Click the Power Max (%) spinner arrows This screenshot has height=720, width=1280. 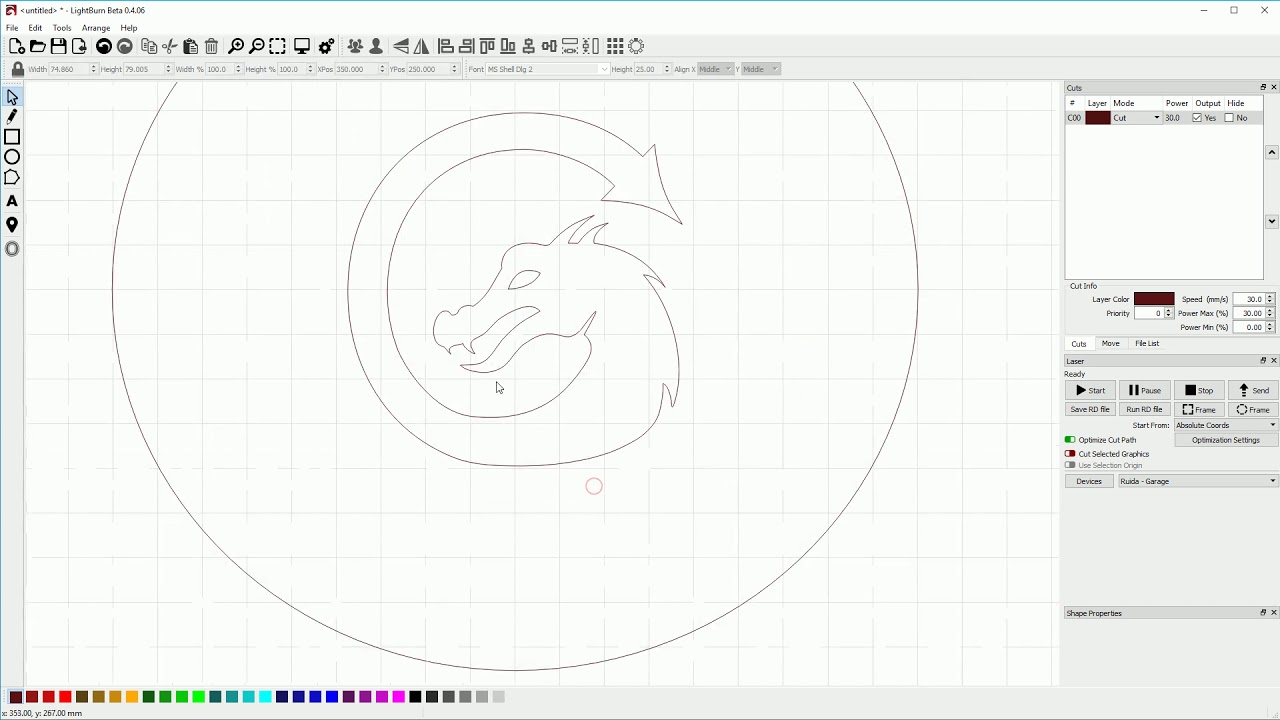pos(1270,313)
